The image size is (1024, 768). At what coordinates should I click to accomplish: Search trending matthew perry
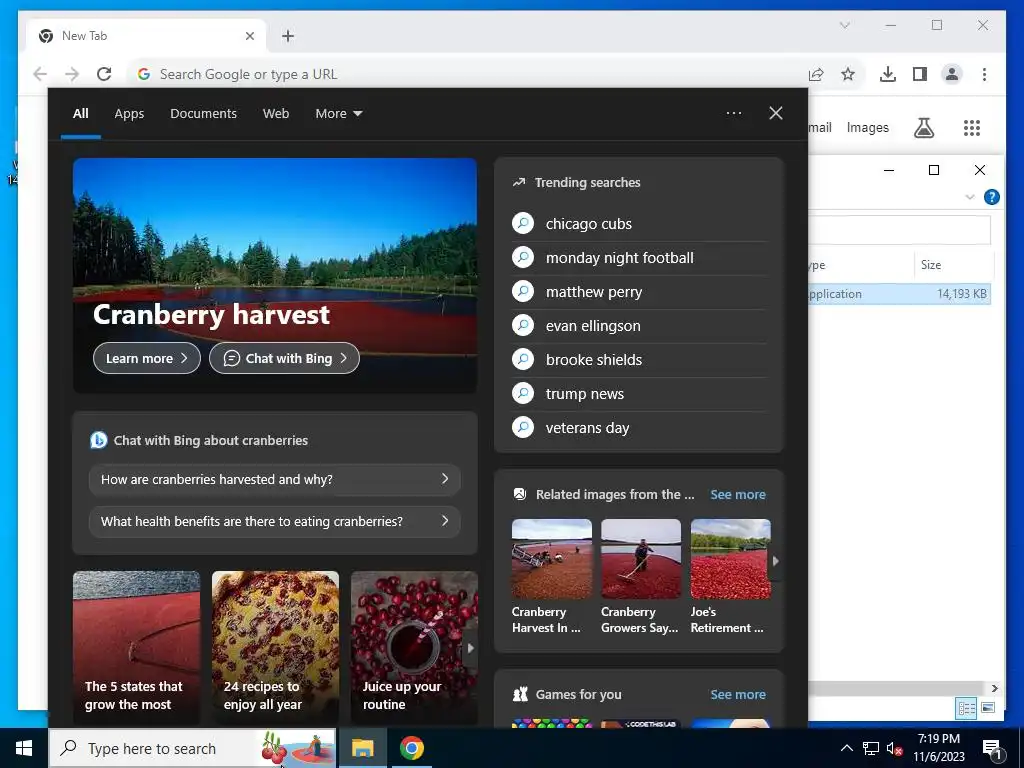(x=639, y=291)
